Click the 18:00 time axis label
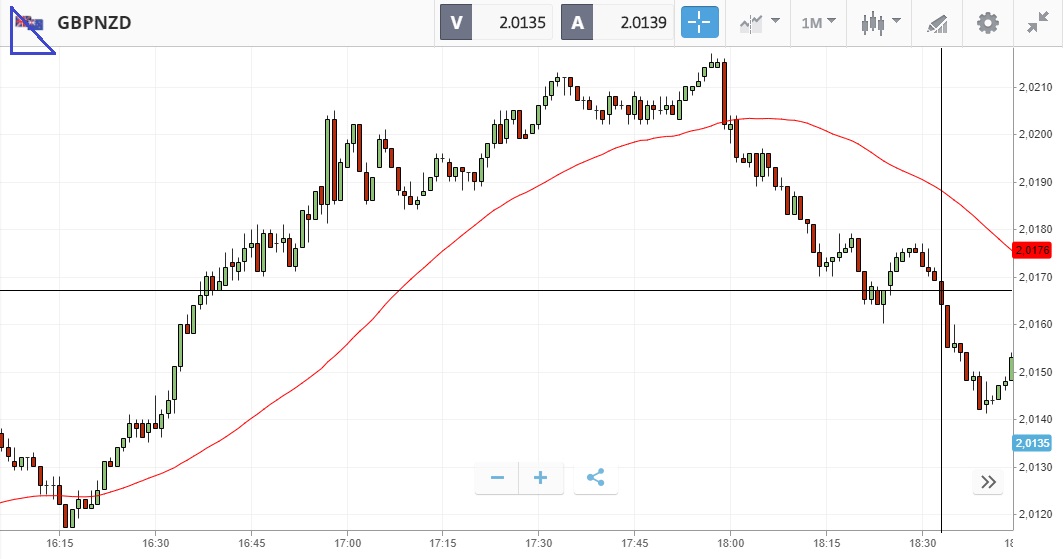Image resolution: width=1063 pixels, height=559 pixels. pyautogui.click(x=731, y=543)
